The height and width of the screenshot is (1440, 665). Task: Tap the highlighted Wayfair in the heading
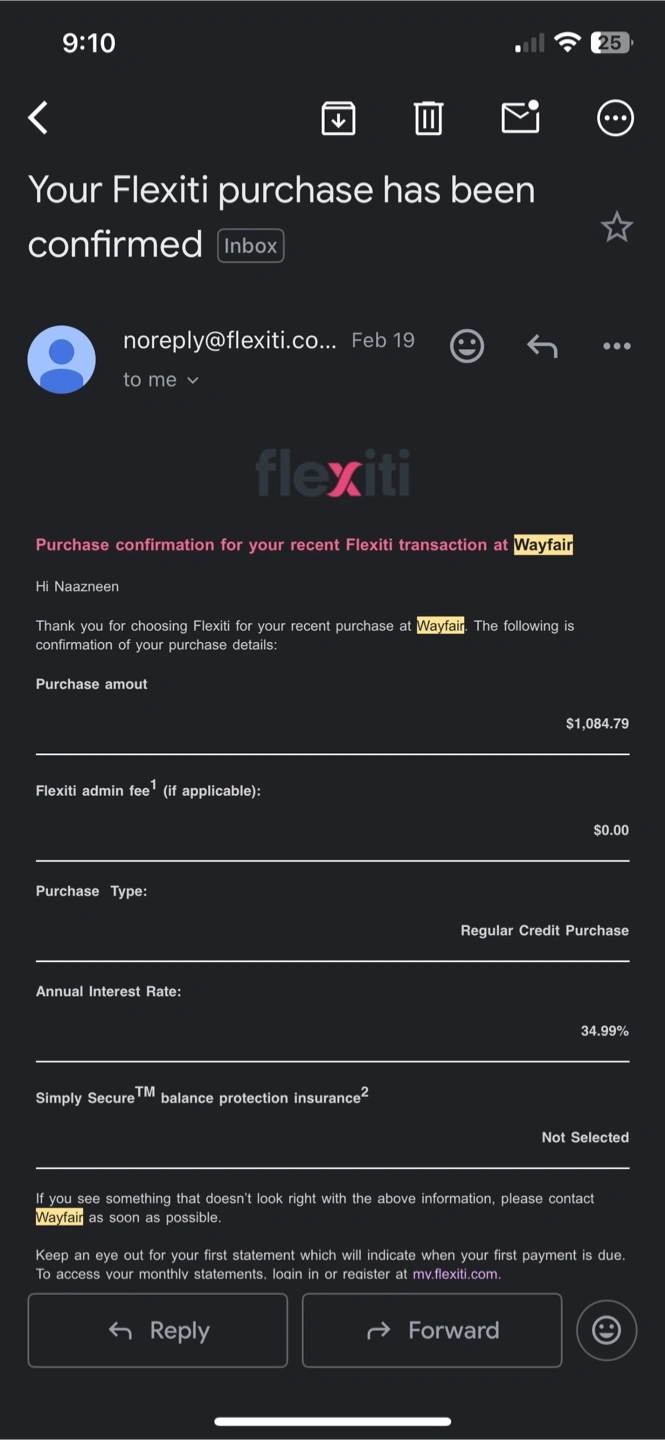click(x=543, y=545)
